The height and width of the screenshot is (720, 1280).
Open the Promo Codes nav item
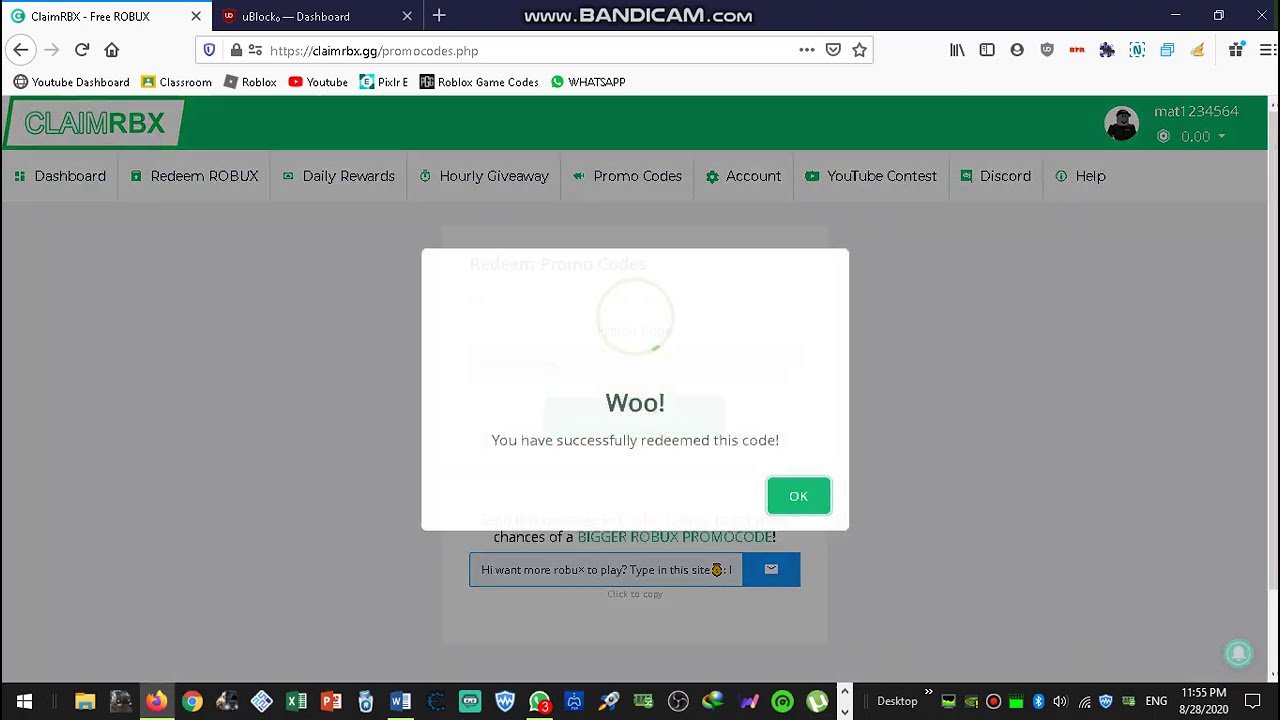(627, 176)
